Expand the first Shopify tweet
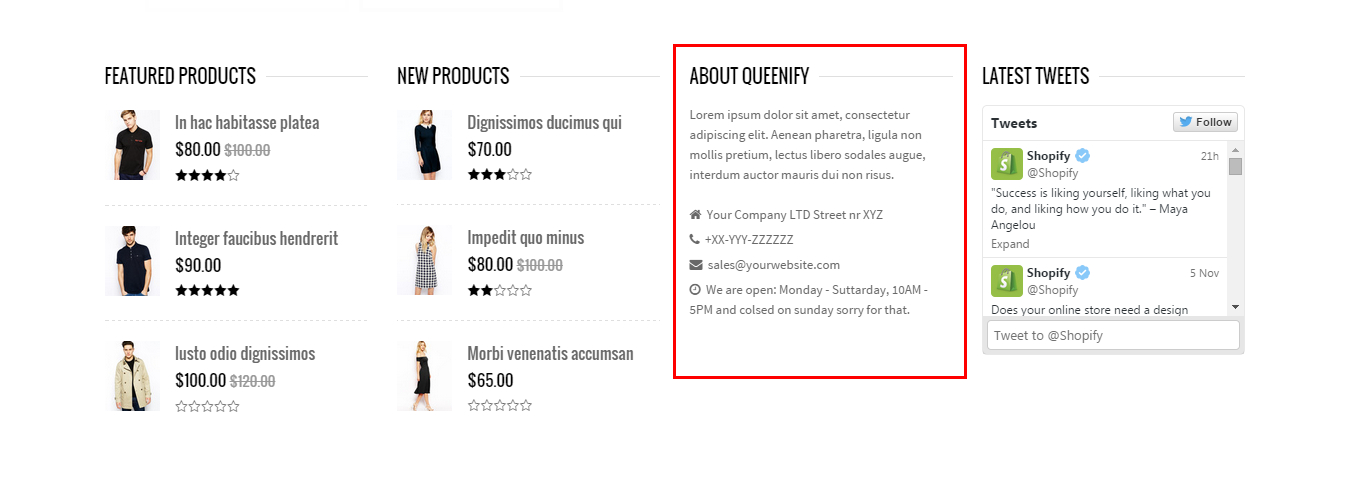Image resolution: width=1348 pixels, height=490 pixels. [1010, 244]
